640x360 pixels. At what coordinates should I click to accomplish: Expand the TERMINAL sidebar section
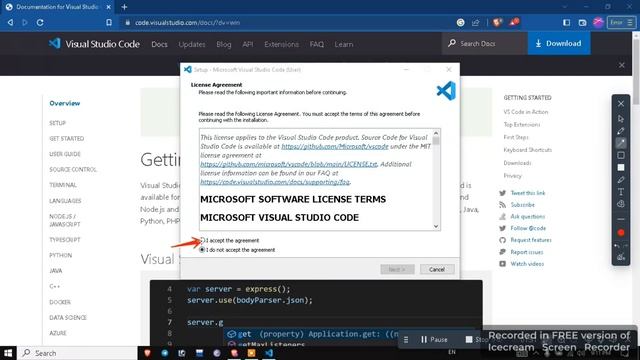63,185
